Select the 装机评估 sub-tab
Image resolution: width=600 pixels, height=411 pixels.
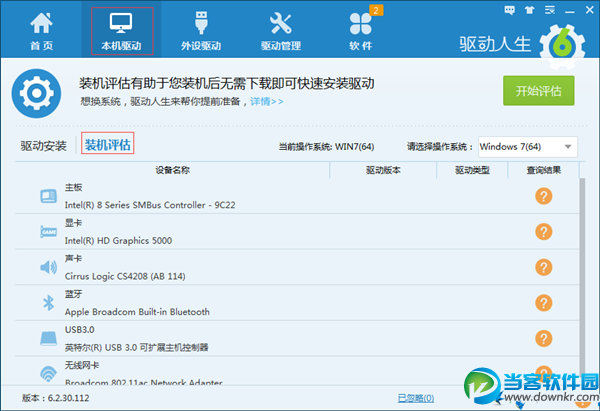[x=108, y=145]
